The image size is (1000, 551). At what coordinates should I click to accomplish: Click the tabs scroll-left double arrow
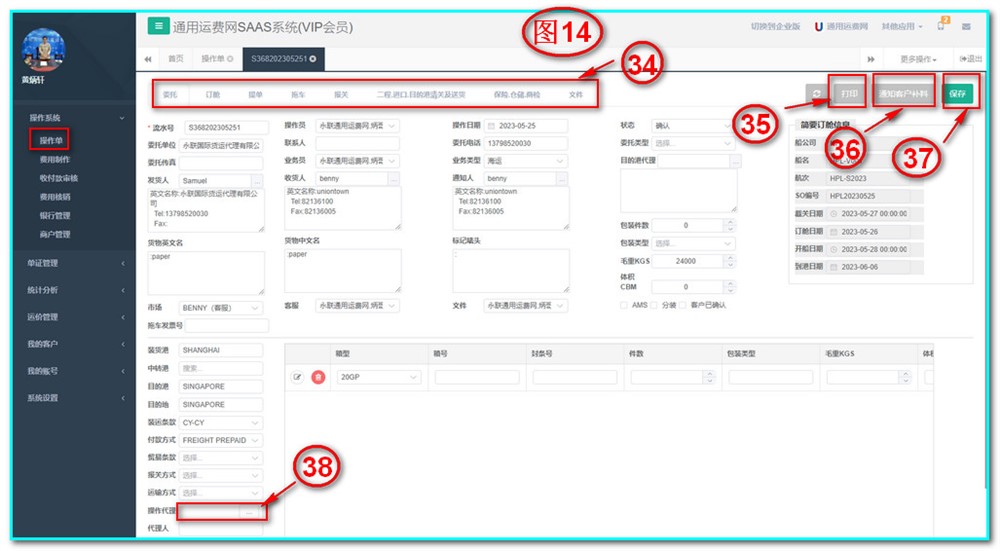(149, 60)
